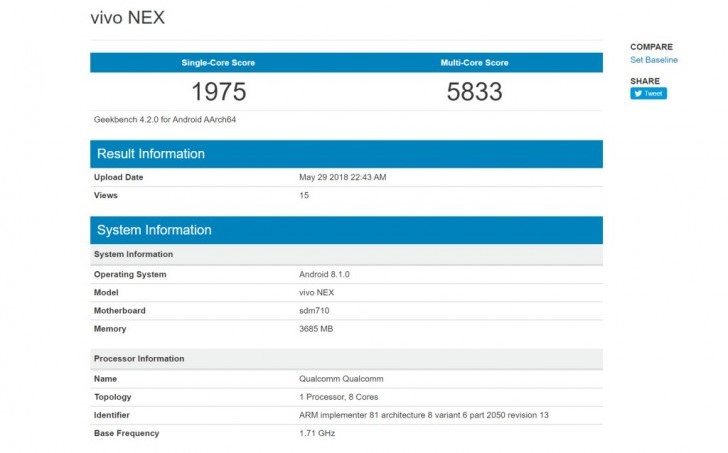Click the Name label under Processor Information

(105, 379)
